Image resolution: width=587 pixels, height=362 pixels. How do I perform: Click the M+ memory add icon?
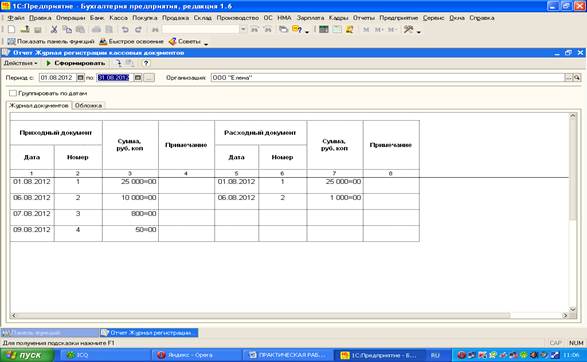coord(378,29)
